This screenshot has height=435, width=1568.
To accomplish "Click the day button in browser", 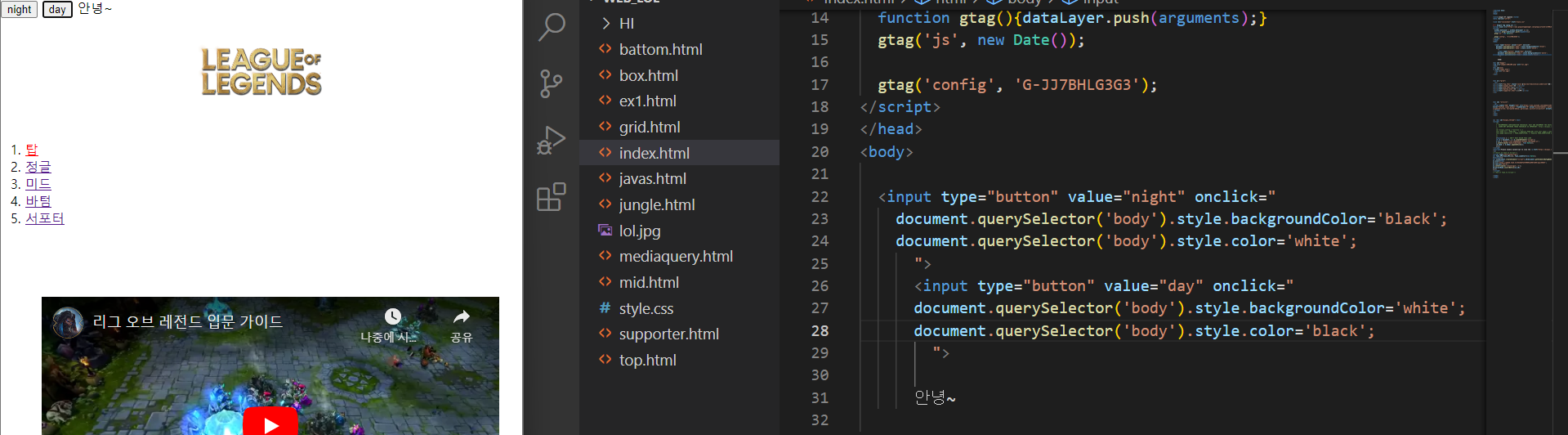I will point(57,10).
